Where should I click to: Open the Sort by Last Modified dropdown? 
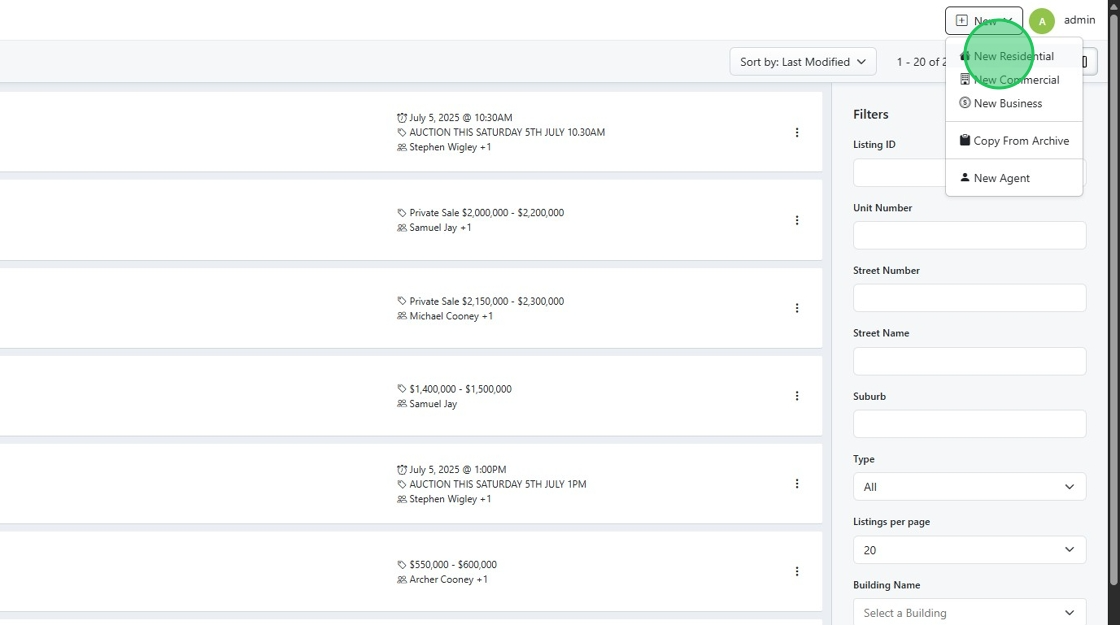802,62
